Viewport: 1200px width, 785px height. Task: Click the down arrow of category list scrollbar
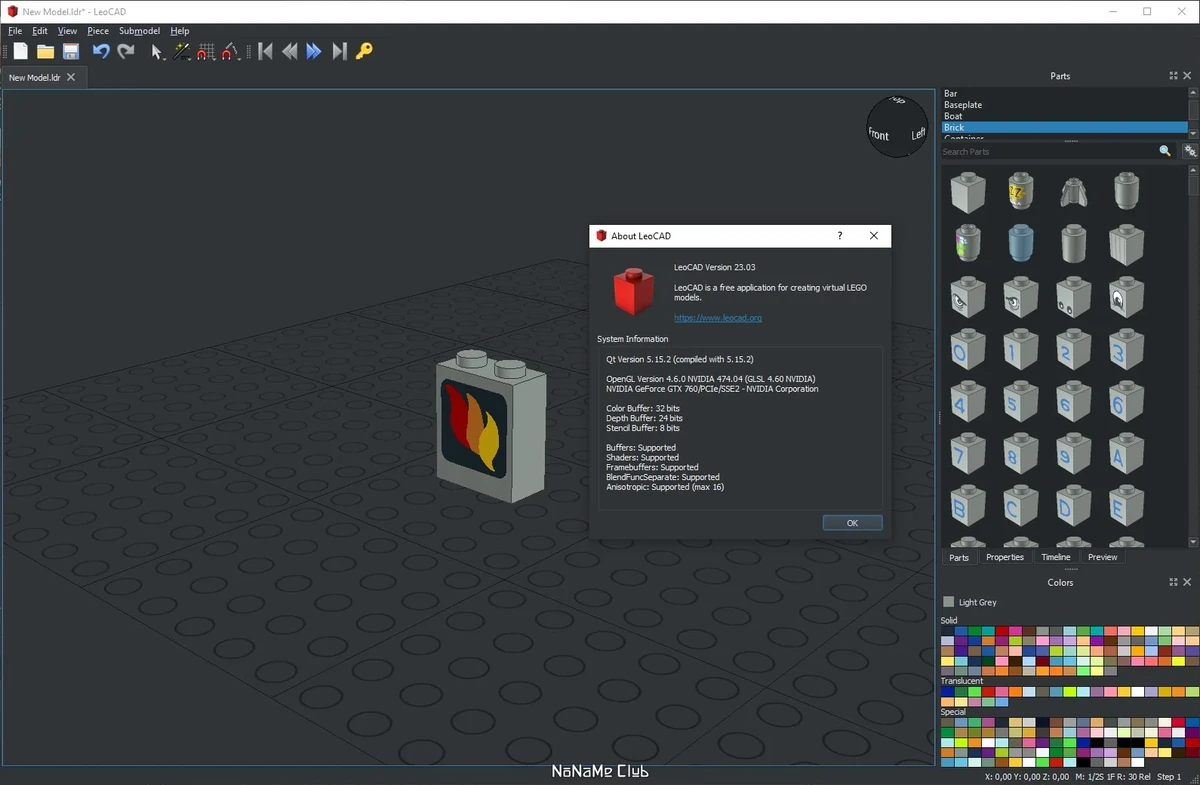coord(1194,133)
